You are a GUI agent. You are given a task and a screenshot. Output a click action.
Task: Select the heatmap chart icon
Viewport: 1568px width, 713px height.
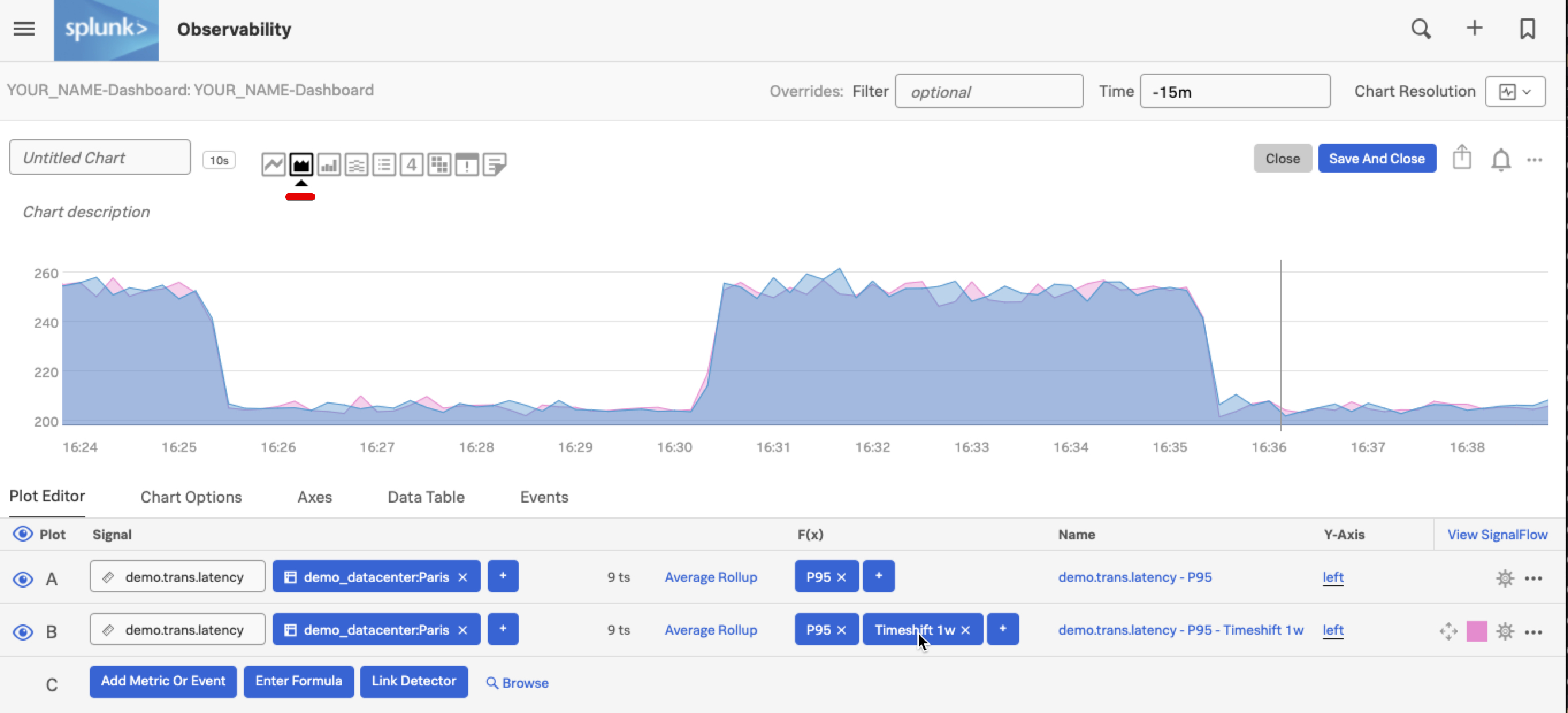[439, 163]
